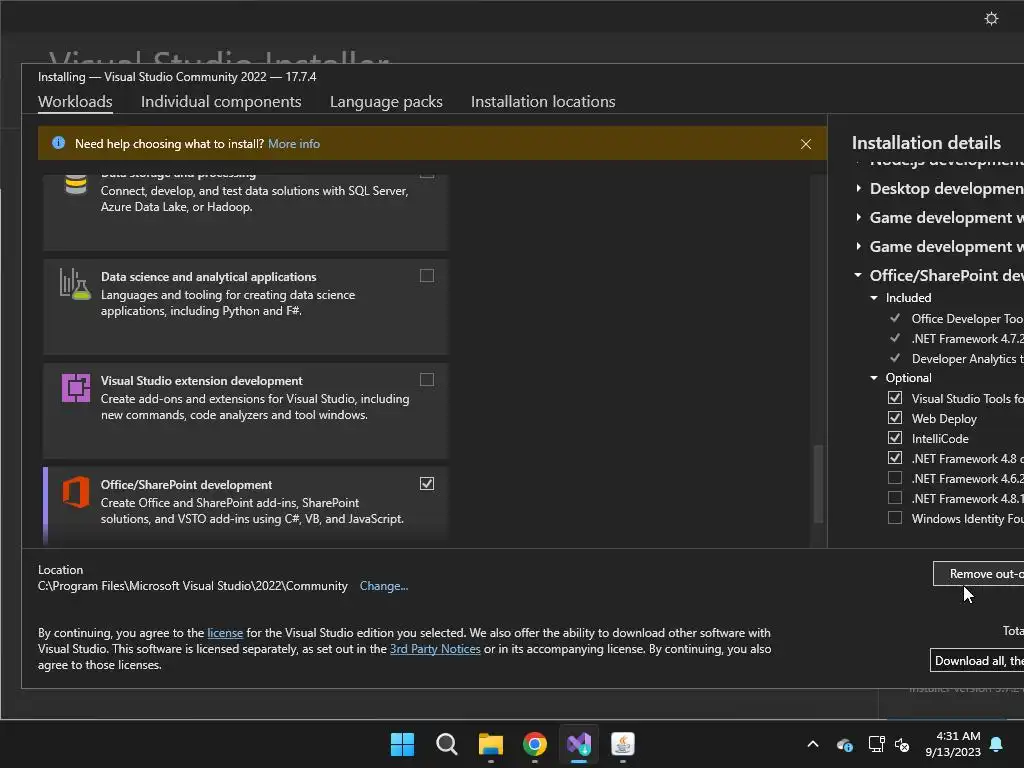The image size is (1024, 768).
Task: Collapse the Included components group
Action: [x=874, y=298]
